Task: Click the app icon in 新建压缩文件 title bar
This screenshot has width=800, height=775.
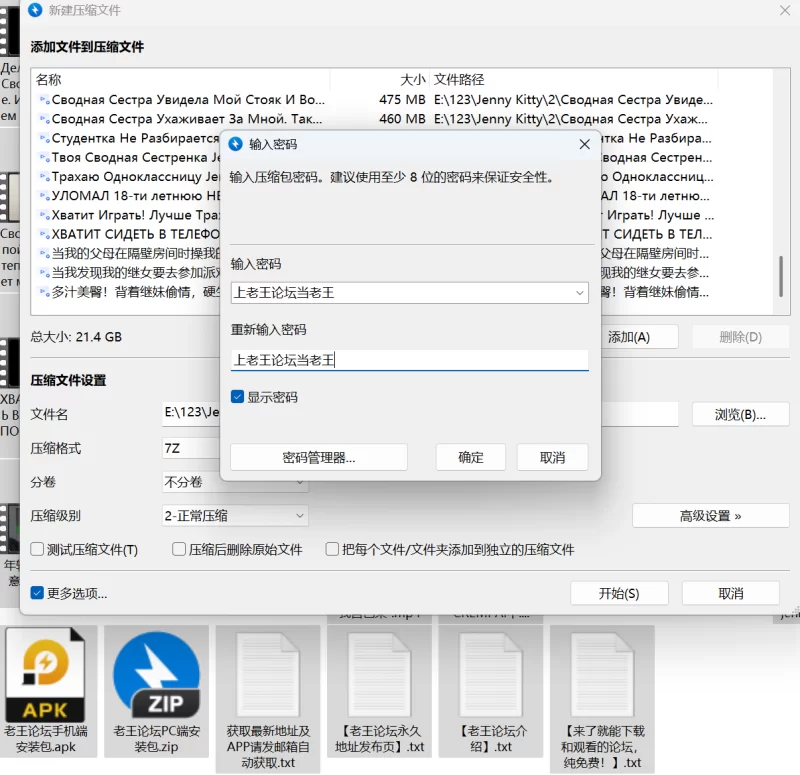Action: [x=35, y=10]
